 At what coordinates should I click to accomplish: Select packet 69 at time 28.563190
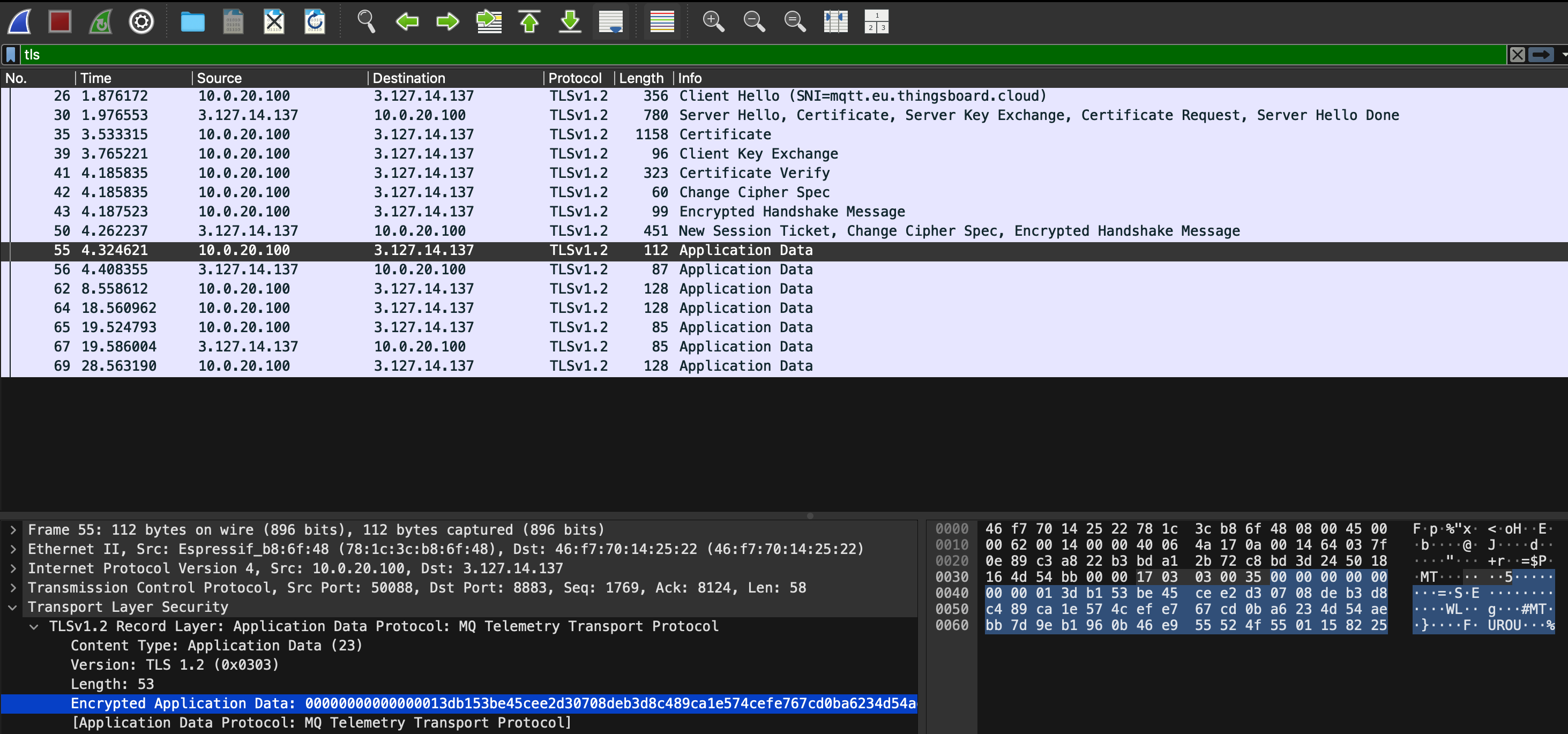tap(784, 366)
